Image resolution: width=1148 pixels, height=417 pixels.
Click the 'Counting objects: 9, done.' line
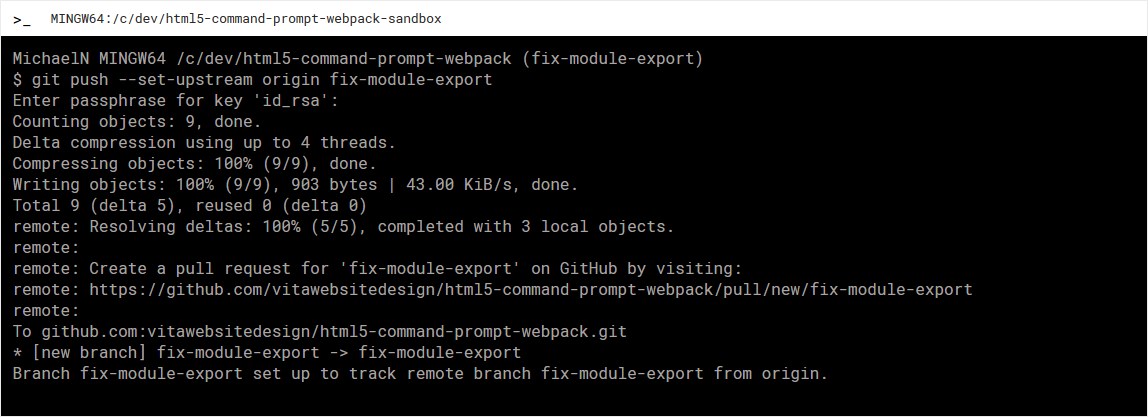pyautogui.click(x=137, y=122)
